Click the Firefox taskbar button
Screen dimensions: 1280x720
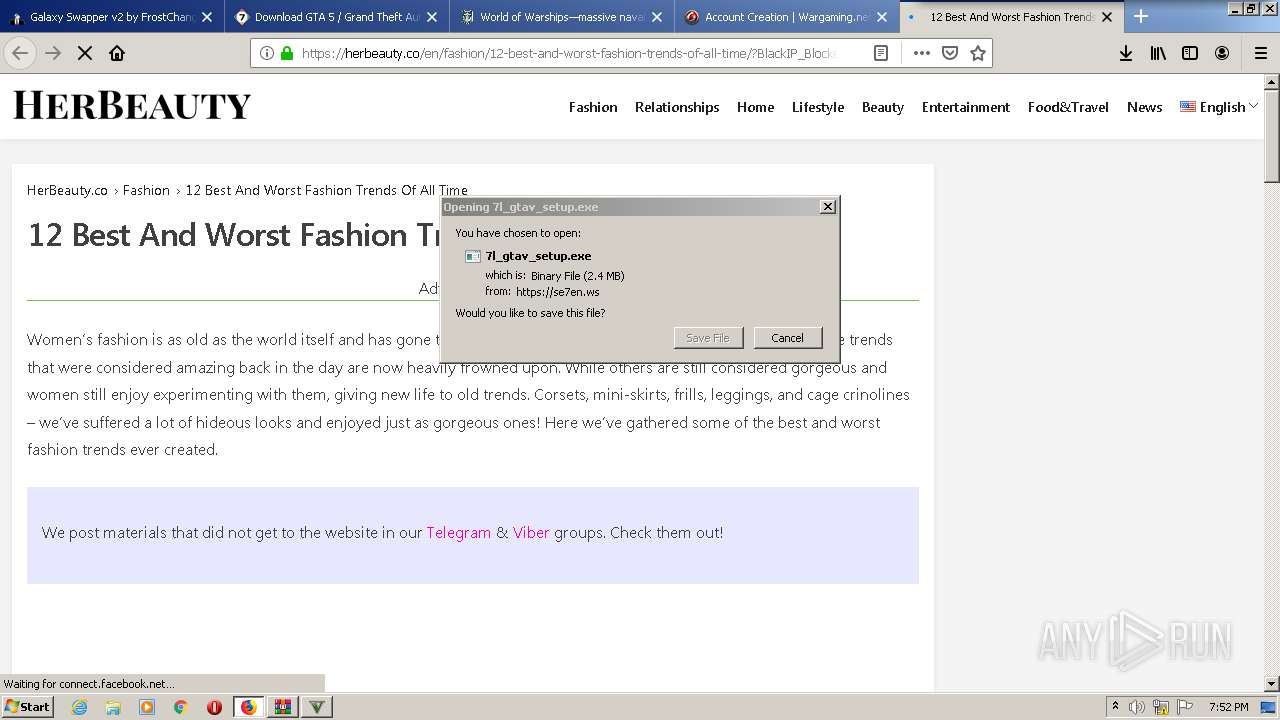pyautogui.click(x=248, y=707)
